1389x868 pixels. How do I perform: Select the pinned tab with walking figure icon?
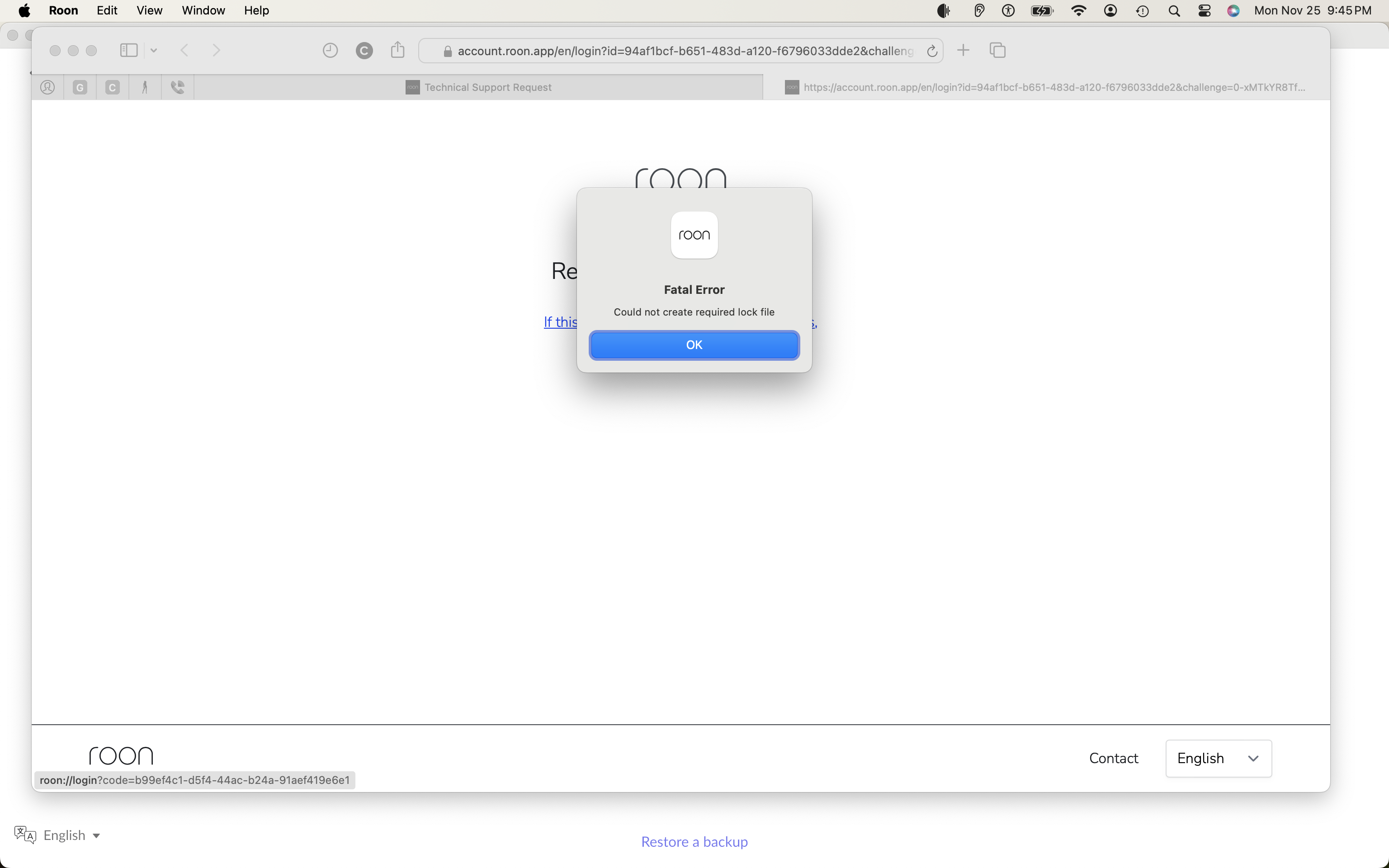pos(145,87)
